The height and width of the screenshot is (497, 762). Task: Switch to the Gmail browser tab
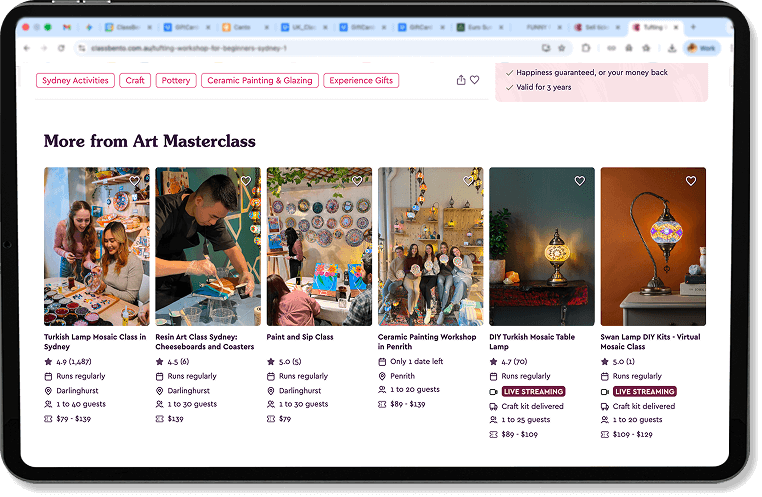(66, 27)
